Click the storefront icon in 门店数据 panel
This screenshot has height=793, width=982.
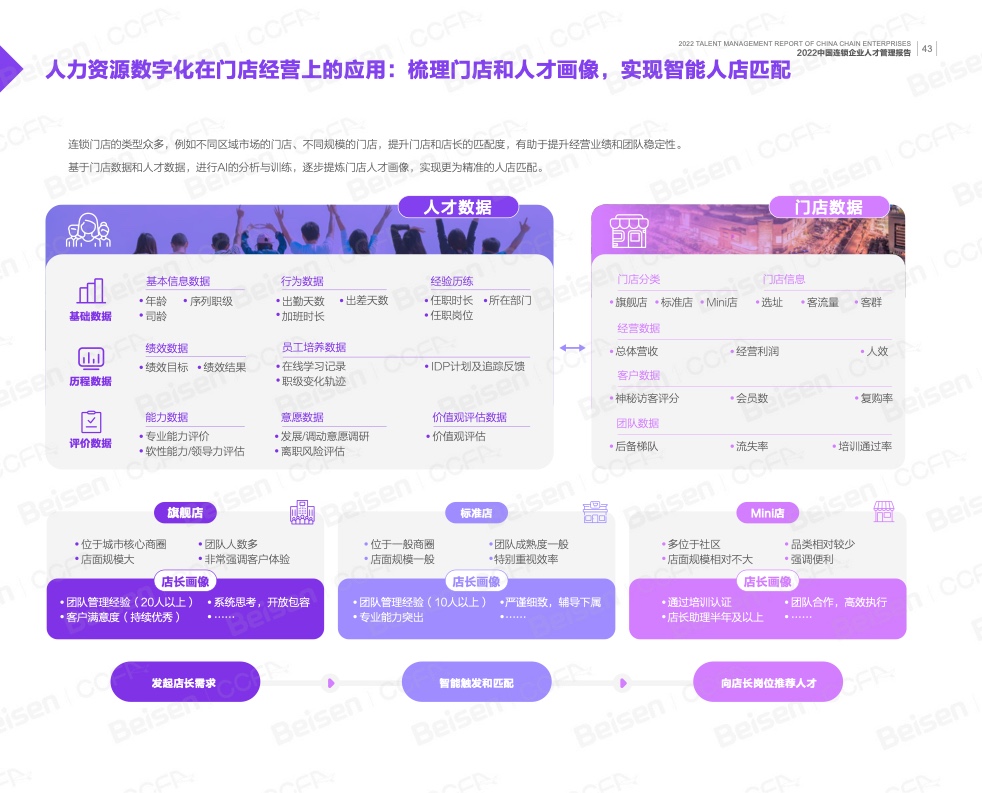(x=627, y=231)
